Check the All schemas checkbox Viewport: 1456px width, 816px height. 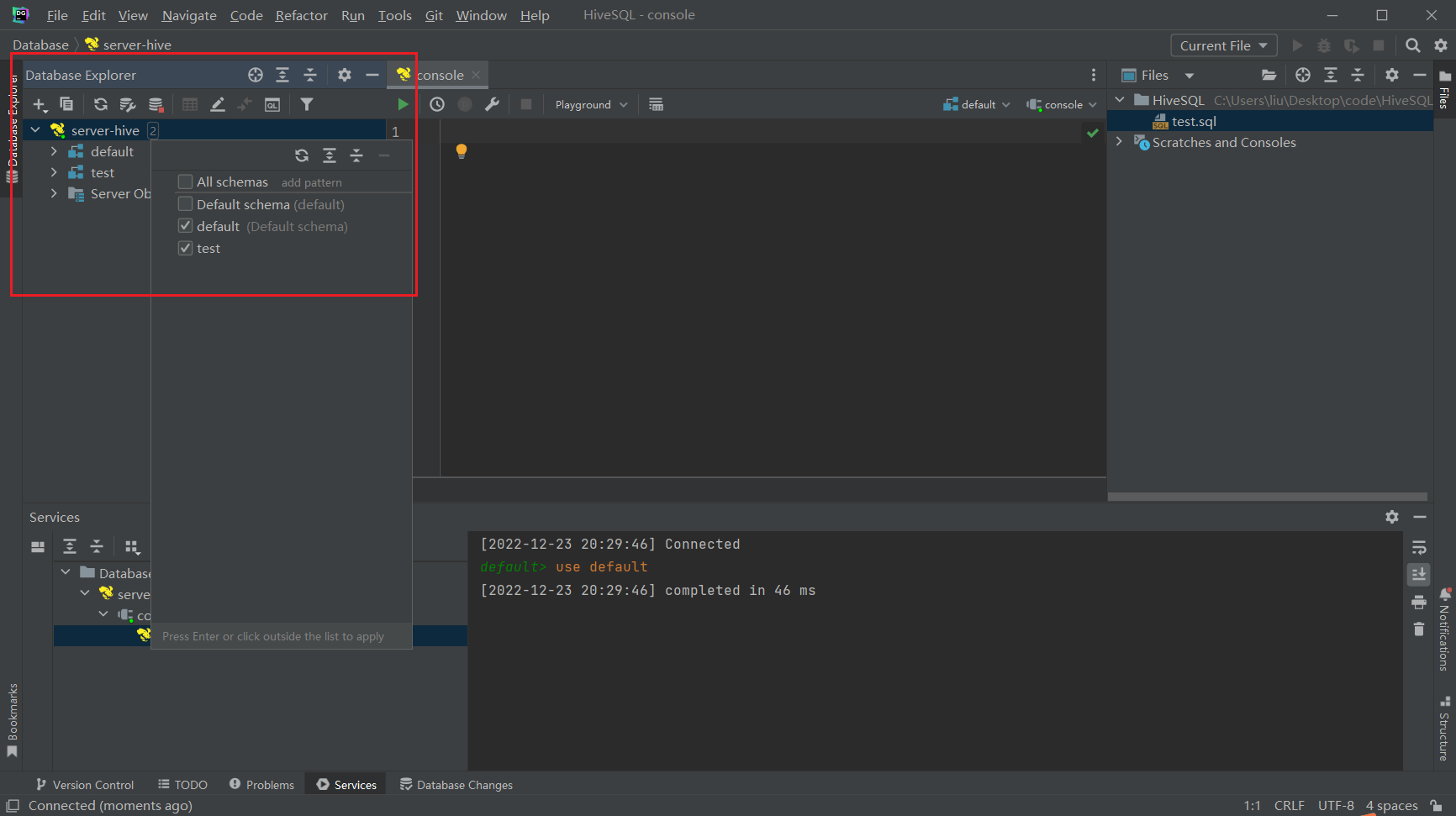pyautogui.click(x=186, y=182)
